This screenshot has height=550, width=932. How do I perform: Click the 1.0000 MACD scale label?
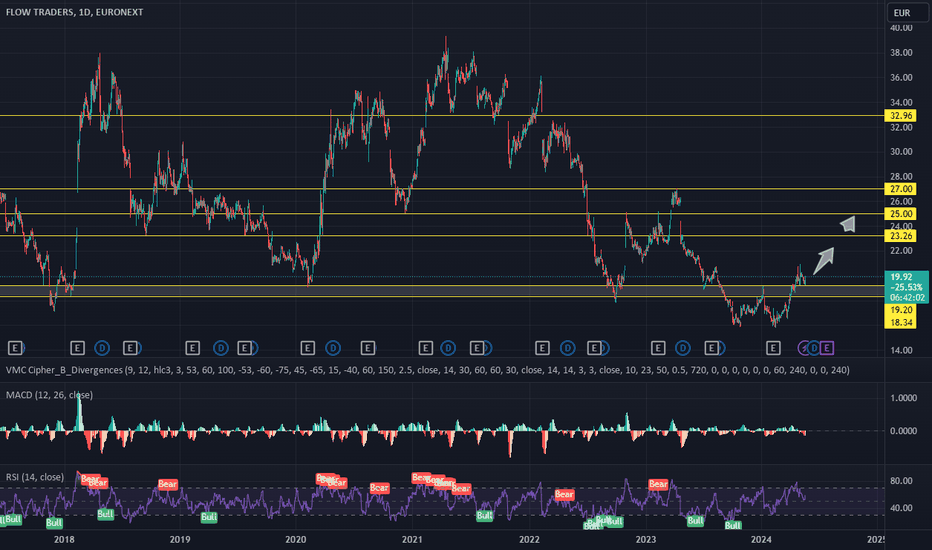pos(903,398)
